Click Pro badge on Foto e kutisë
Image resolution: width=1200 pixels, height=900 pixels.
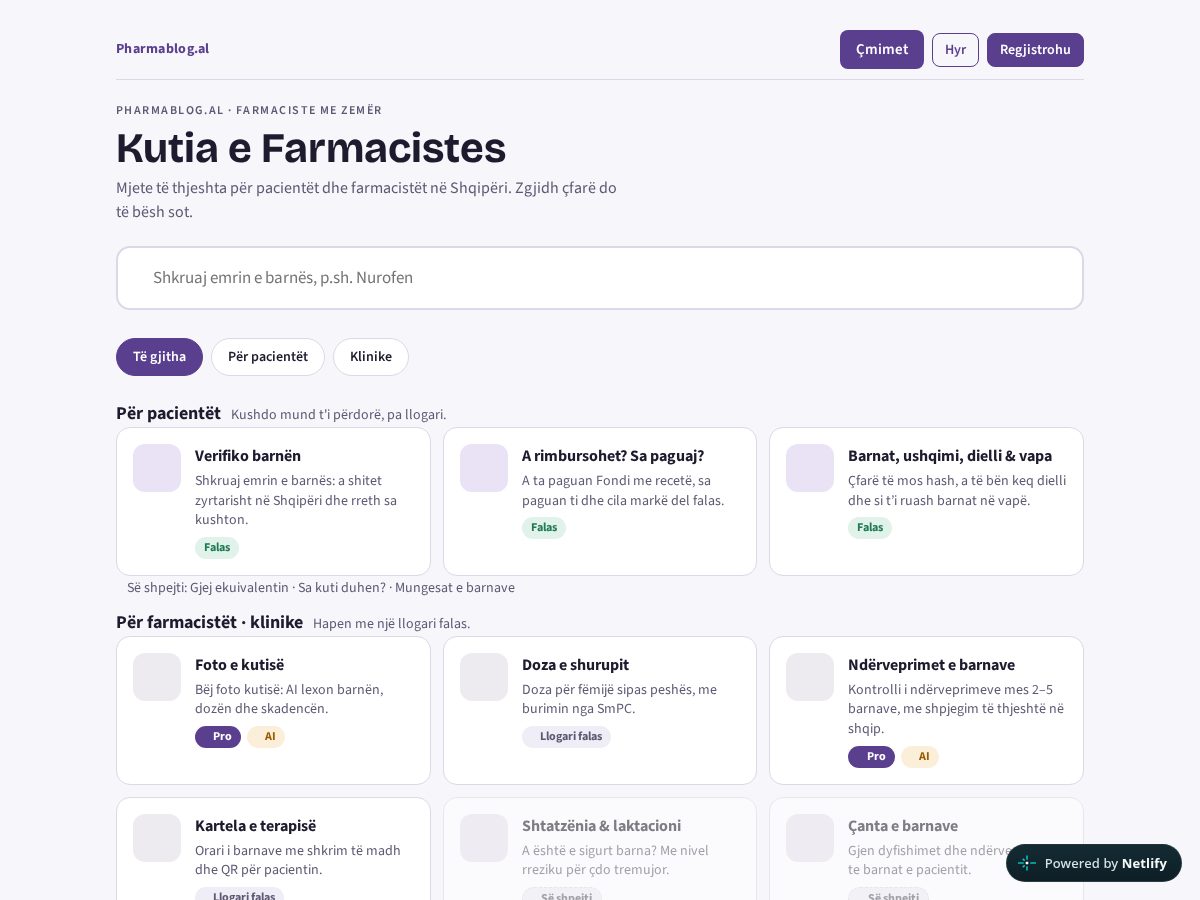pyautogui.click(x=218, y=737)
